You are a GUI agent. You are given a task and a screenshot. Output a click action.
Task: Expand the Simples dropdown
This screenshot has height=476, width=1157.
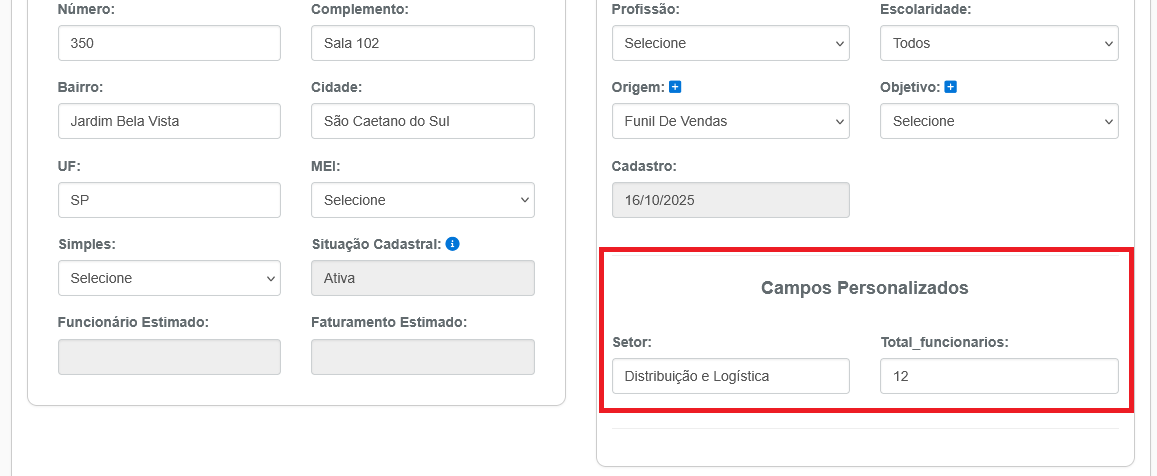coord(169,278)
